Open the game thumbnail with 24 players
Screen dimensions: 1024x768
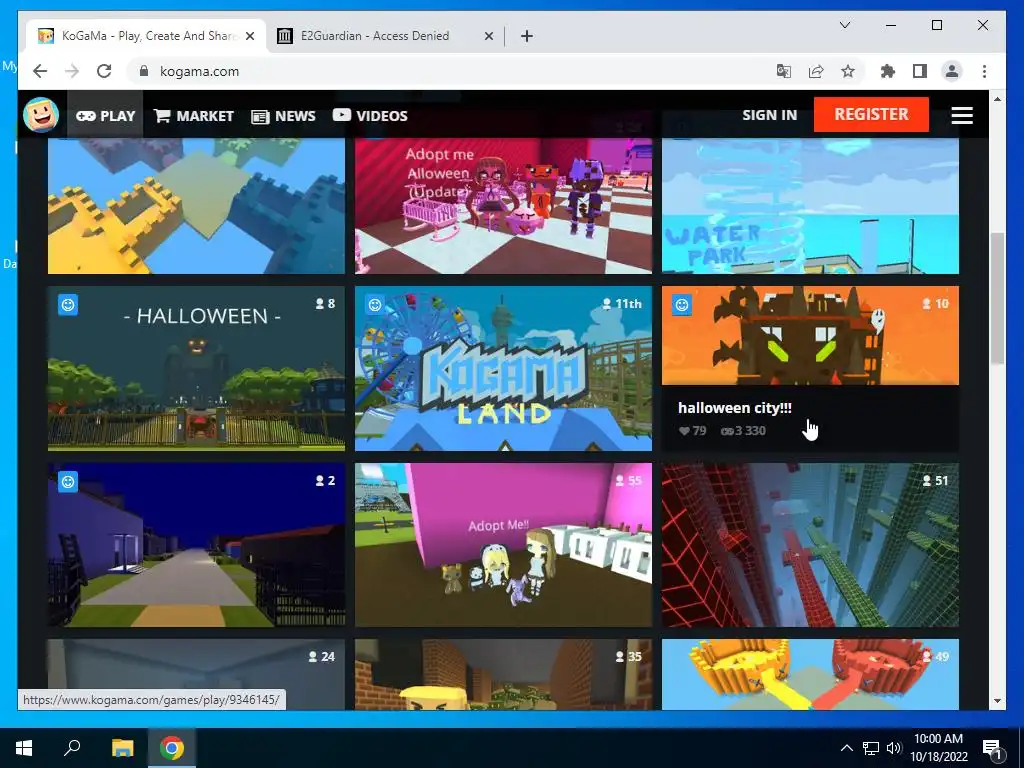[196, 674]
